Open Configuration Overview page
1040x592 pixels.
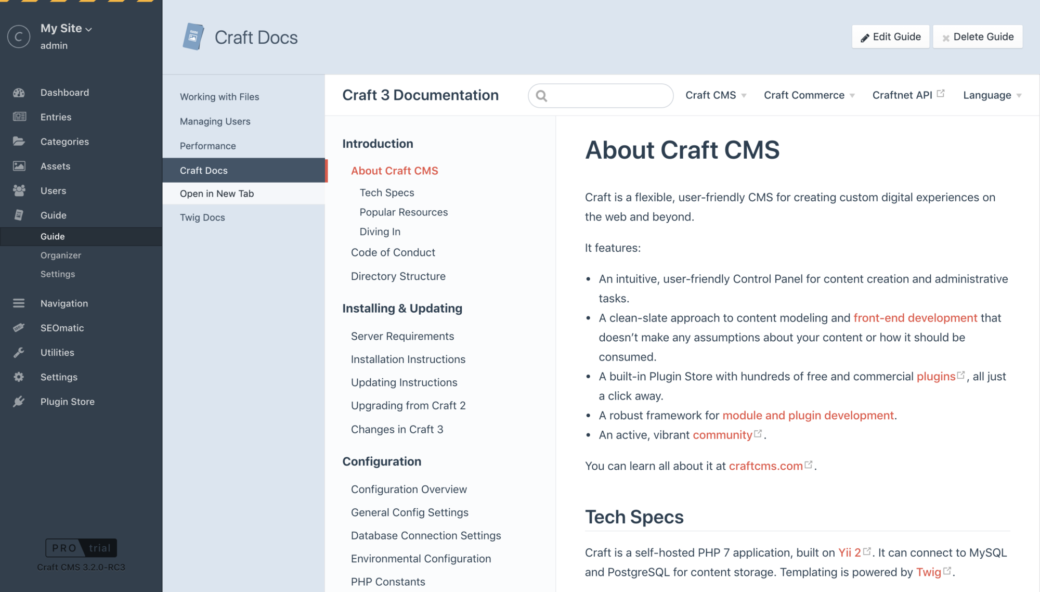click(x=409, y=489)
